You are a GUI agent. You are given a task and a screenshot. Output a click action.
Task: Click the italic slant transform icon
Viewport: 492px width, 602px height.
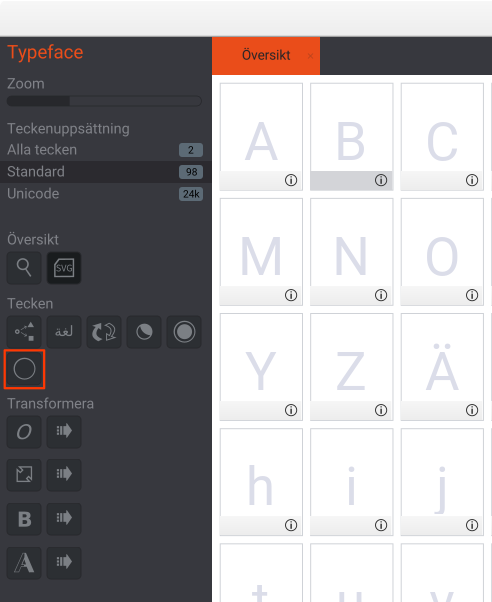click(x=24, y=432)
